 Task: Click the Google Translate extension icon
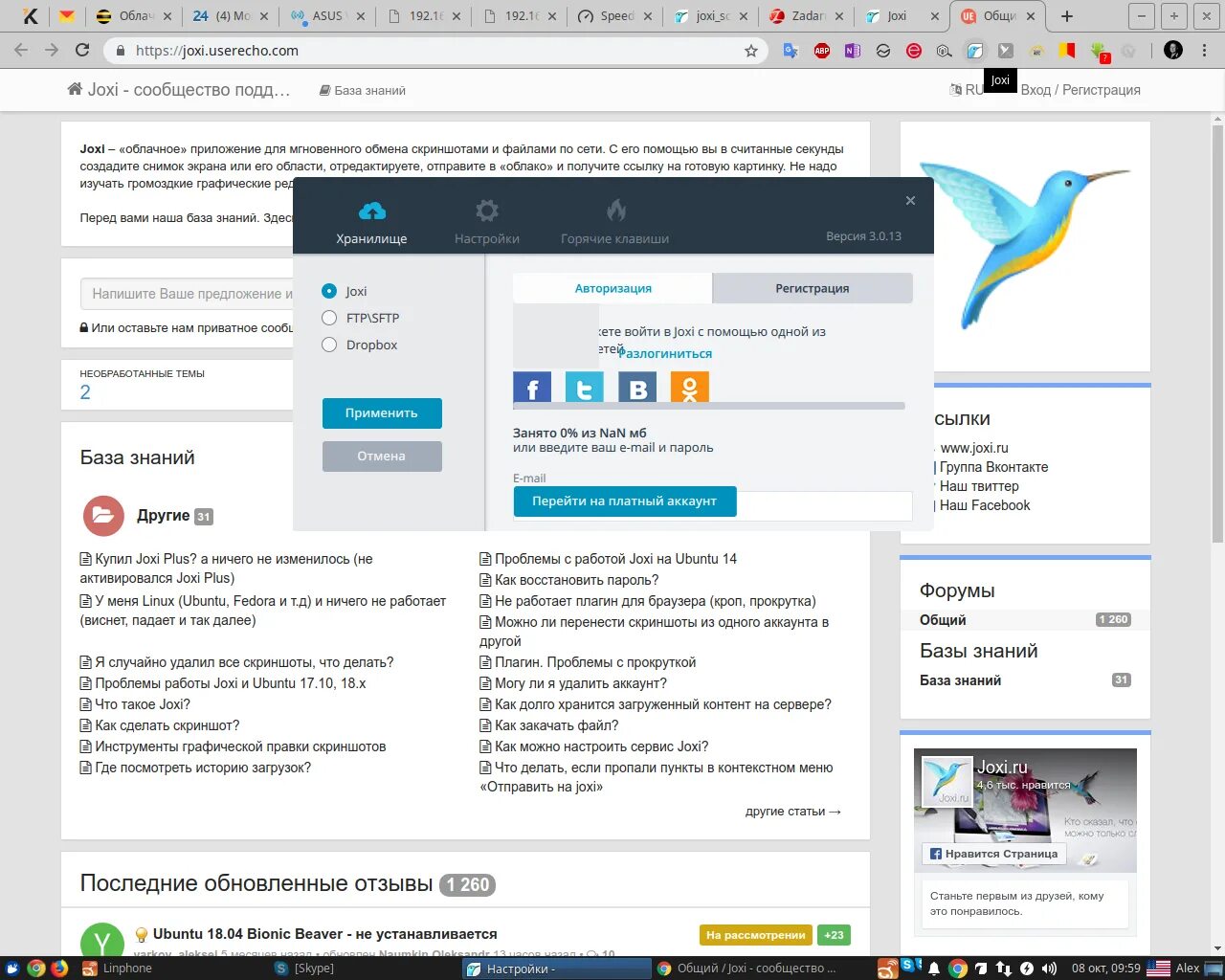click(791, 51)
